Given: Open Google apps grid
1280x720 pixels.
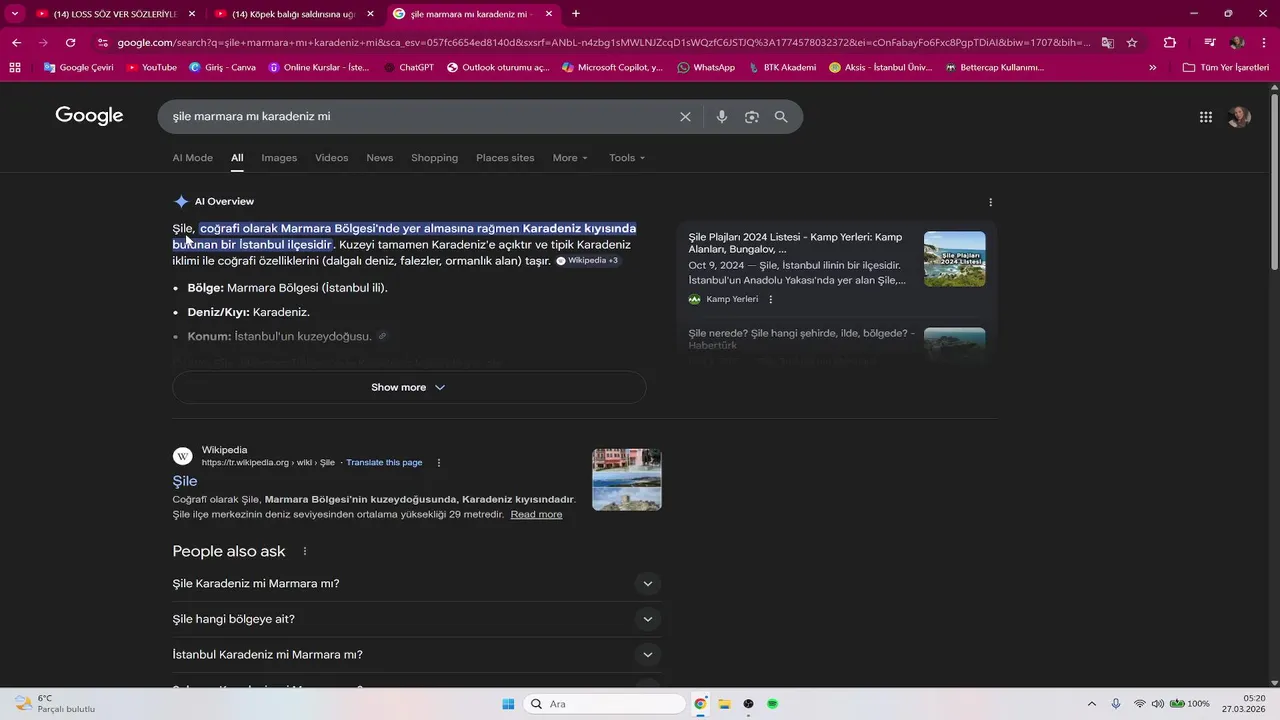Looking at the screenshot, I should click(1206, 117).
